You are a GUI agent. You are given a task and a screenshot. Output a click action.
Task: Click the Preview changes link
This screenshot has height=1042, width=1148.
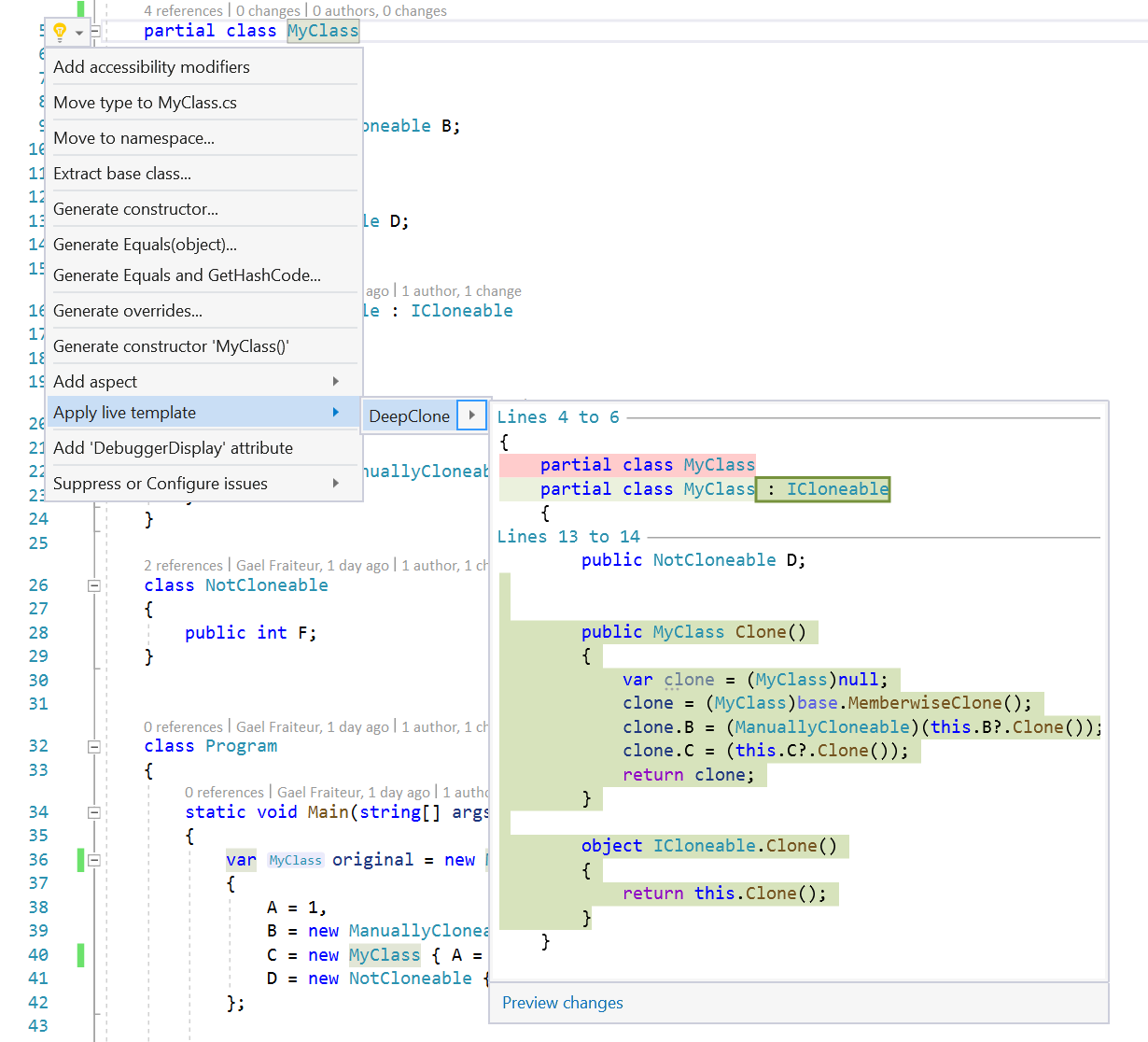pos(562,1003)
